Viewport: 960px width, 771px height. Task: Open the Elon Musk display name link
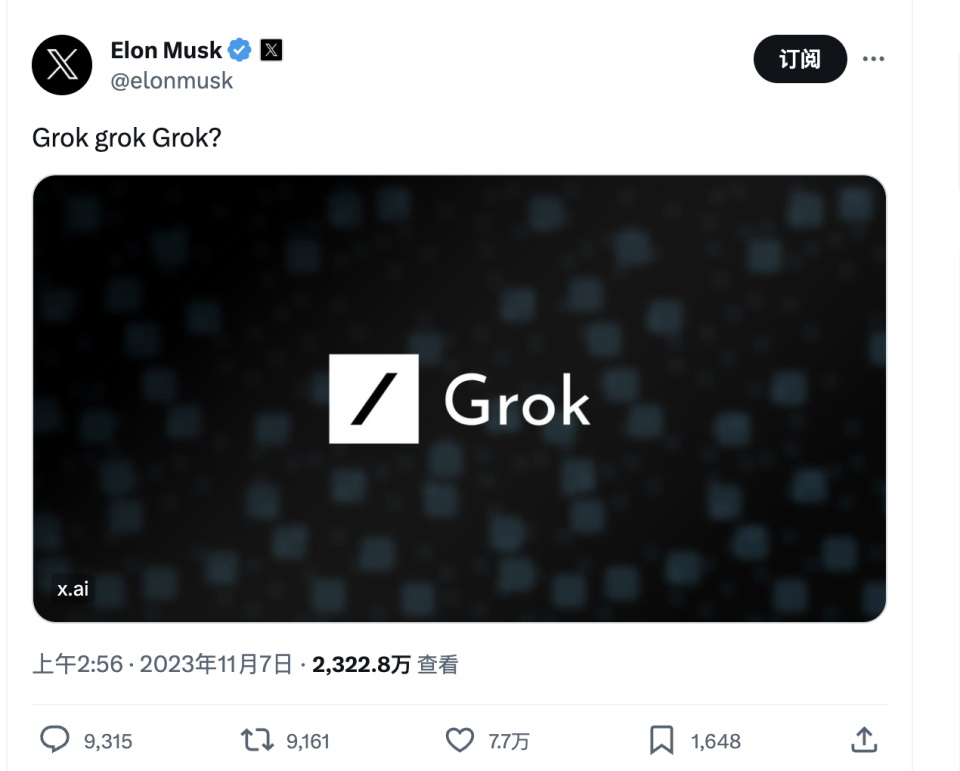166,49
